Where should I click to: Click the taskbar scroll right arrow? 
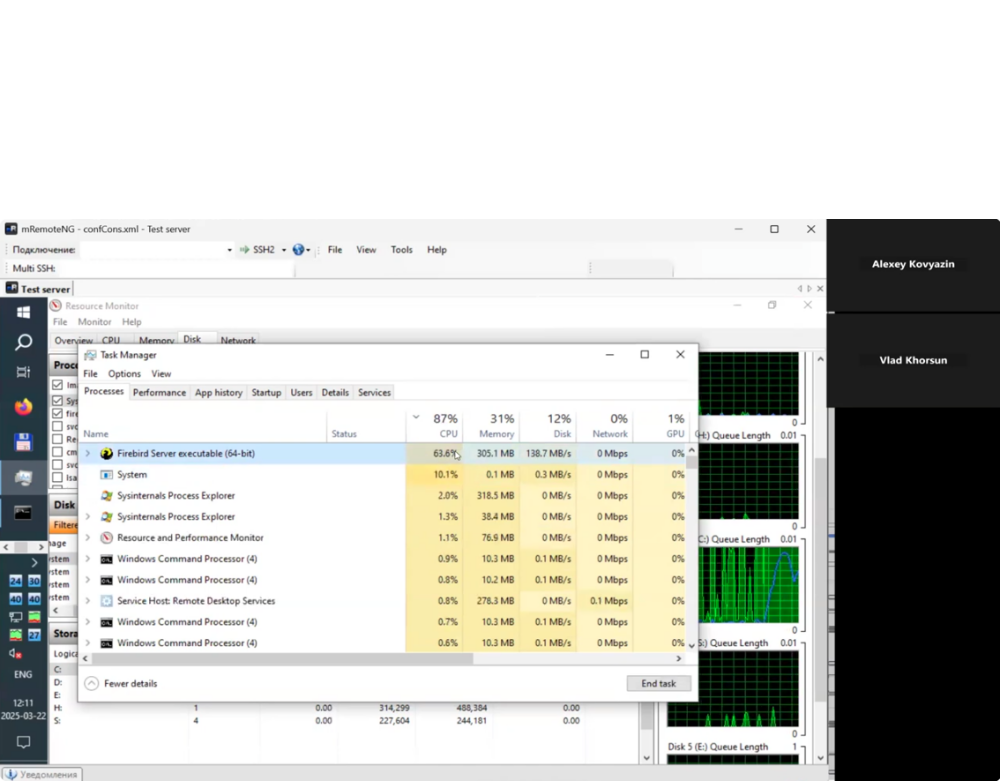[x=41, y=547]
